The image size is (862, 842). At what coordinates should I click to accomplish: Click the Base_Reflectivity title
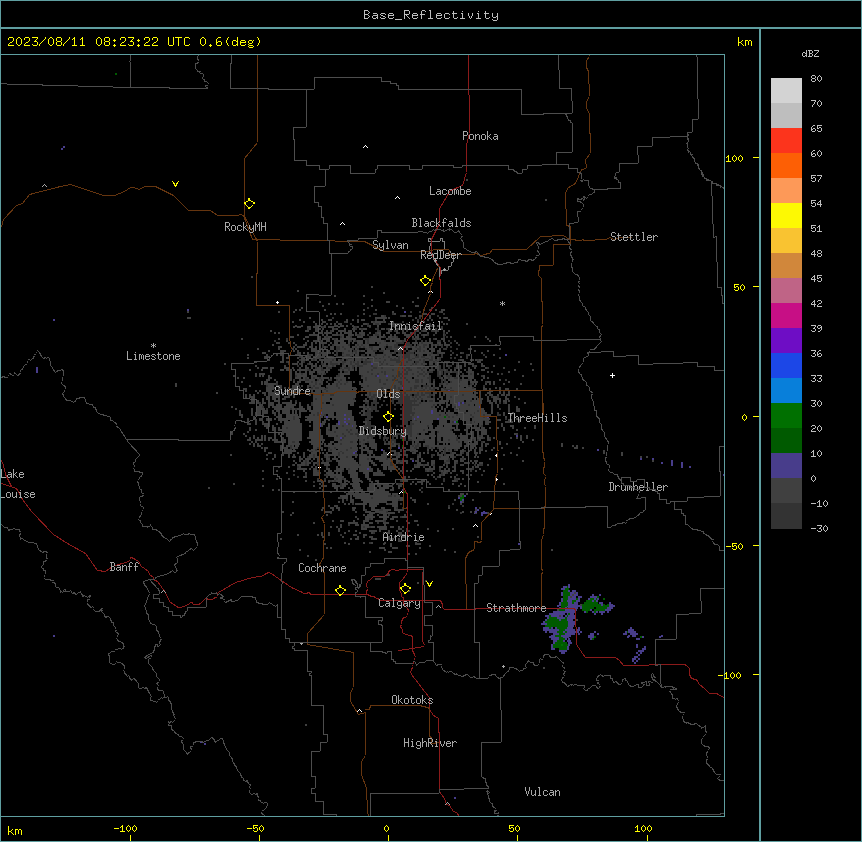coord(431,15)
